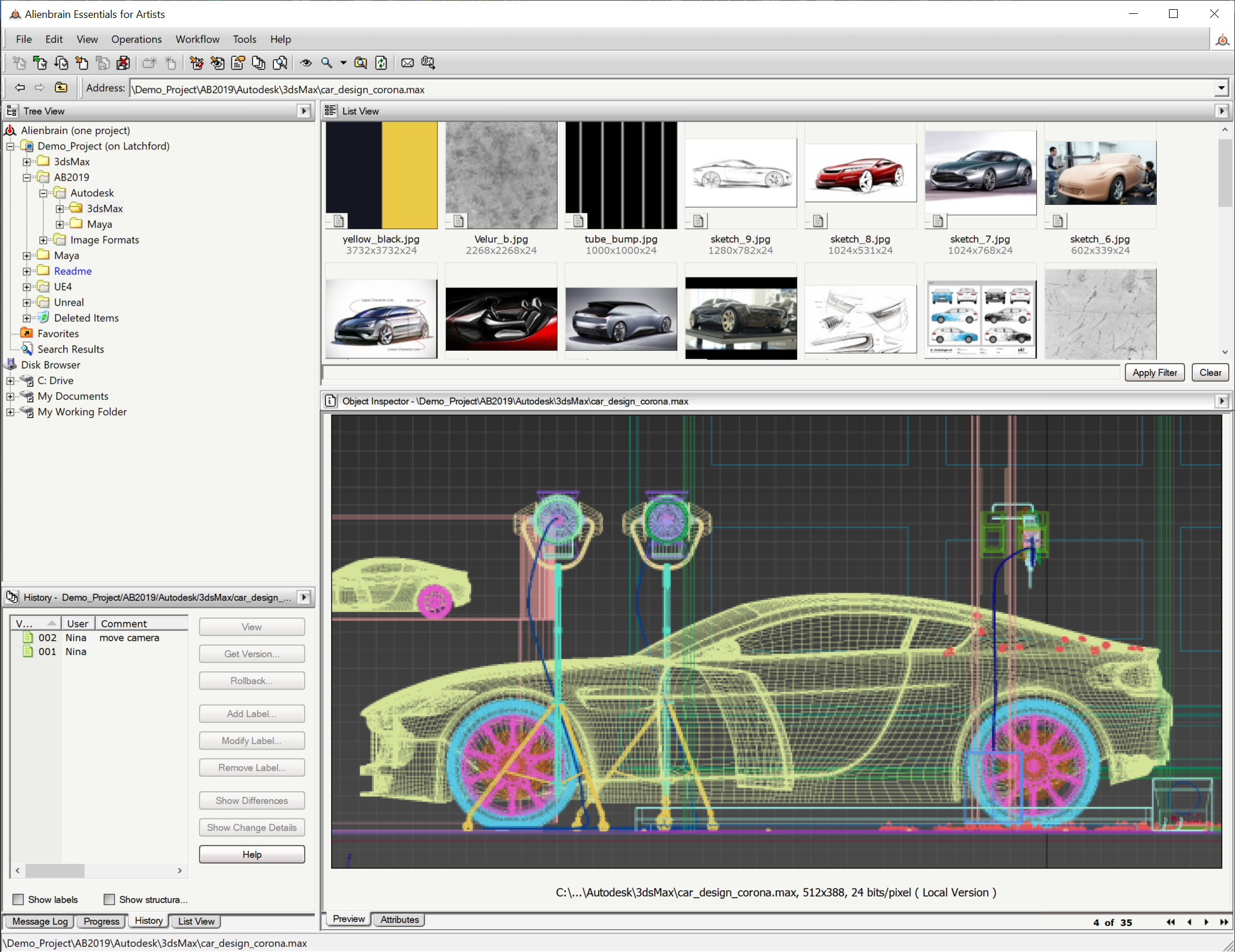
Task: Click the History list horizontal scrollbar thumb
Action: coord(55,870)
